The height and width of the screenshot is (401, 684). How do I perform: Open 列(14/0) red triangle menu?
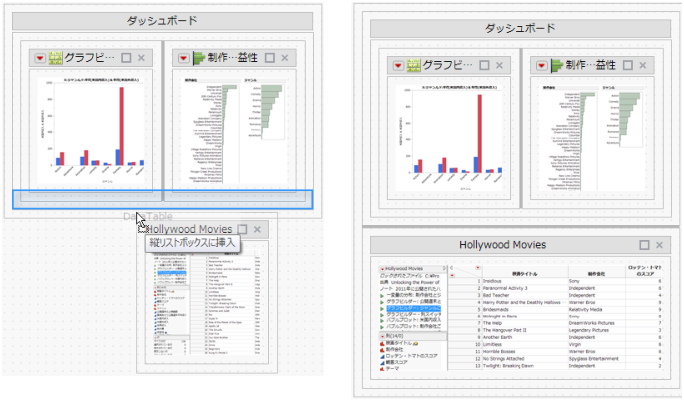coord(383,336)
